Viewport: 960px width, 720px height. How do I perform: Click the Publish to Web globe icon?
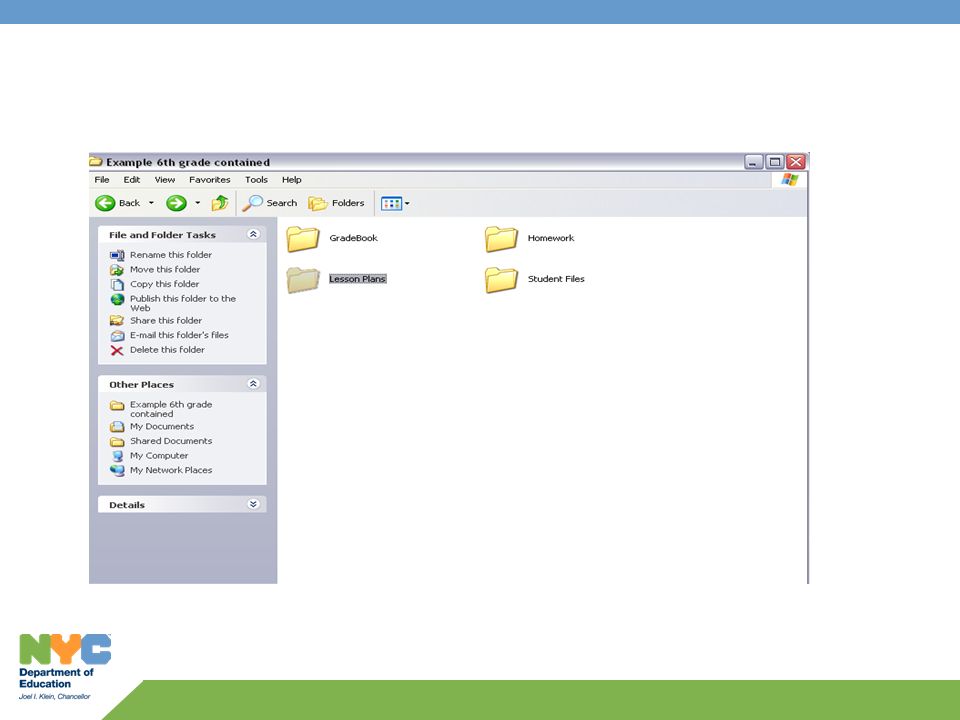[117, 299]
